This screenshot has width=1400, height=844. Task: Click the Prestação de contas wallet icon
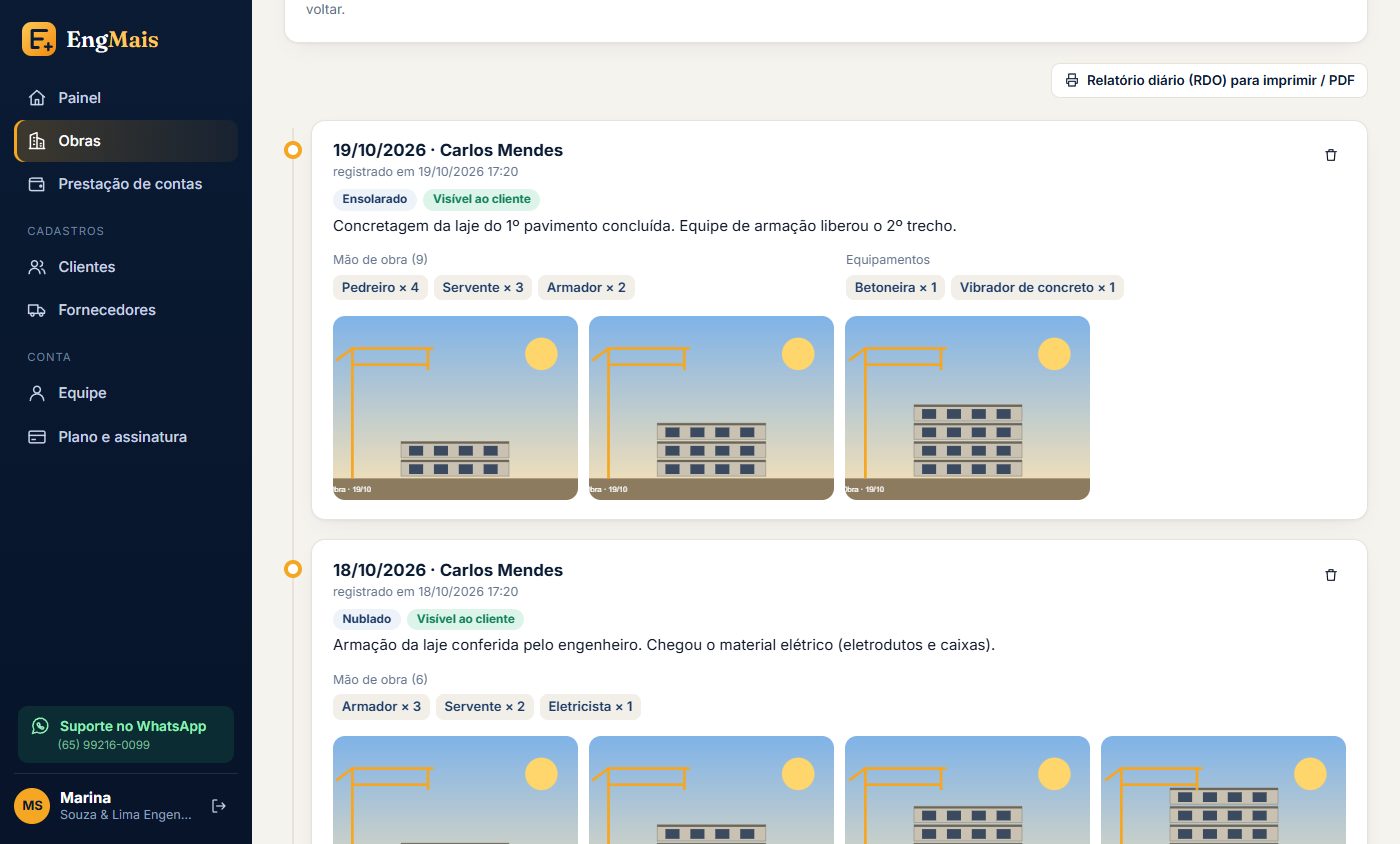[37, 184]
